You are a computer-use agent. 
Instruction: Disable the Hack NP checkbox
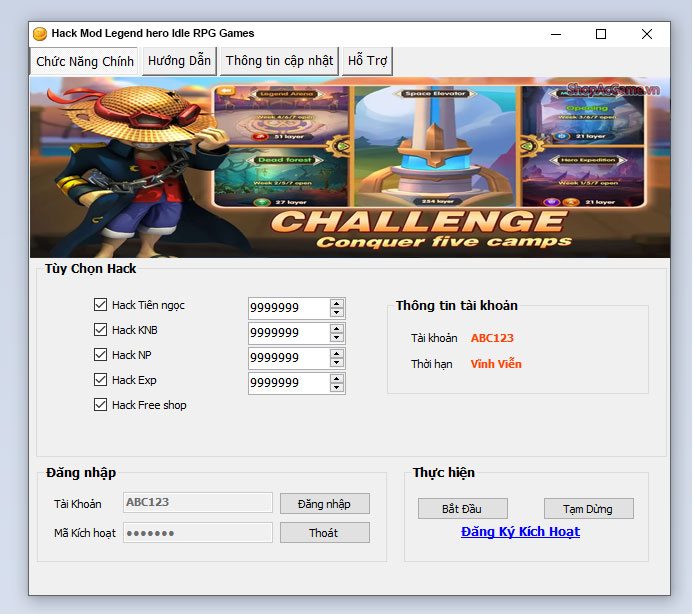(100, 355)
